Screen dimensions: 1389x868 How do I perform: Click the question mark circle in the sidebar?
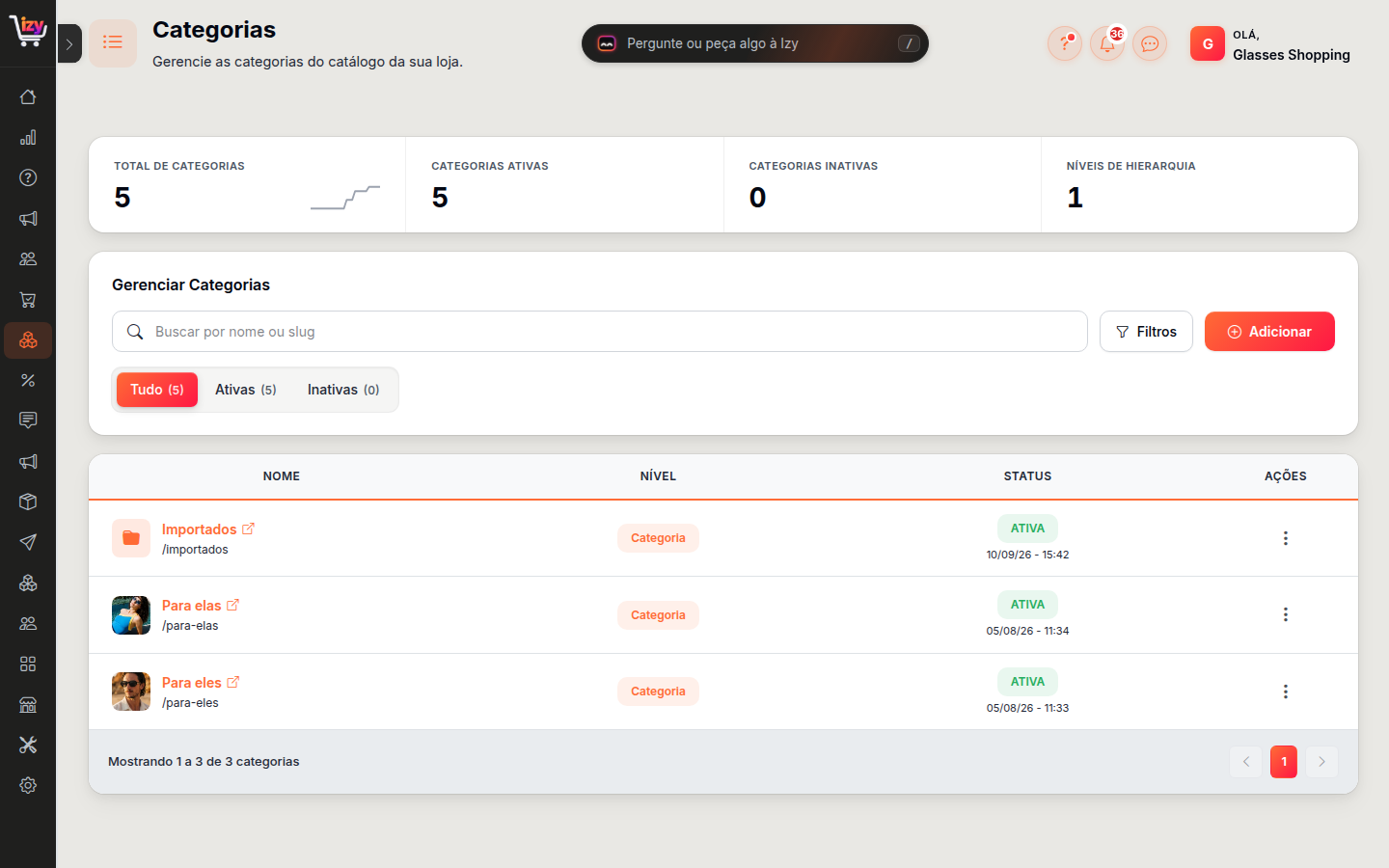tap(28, 177)
